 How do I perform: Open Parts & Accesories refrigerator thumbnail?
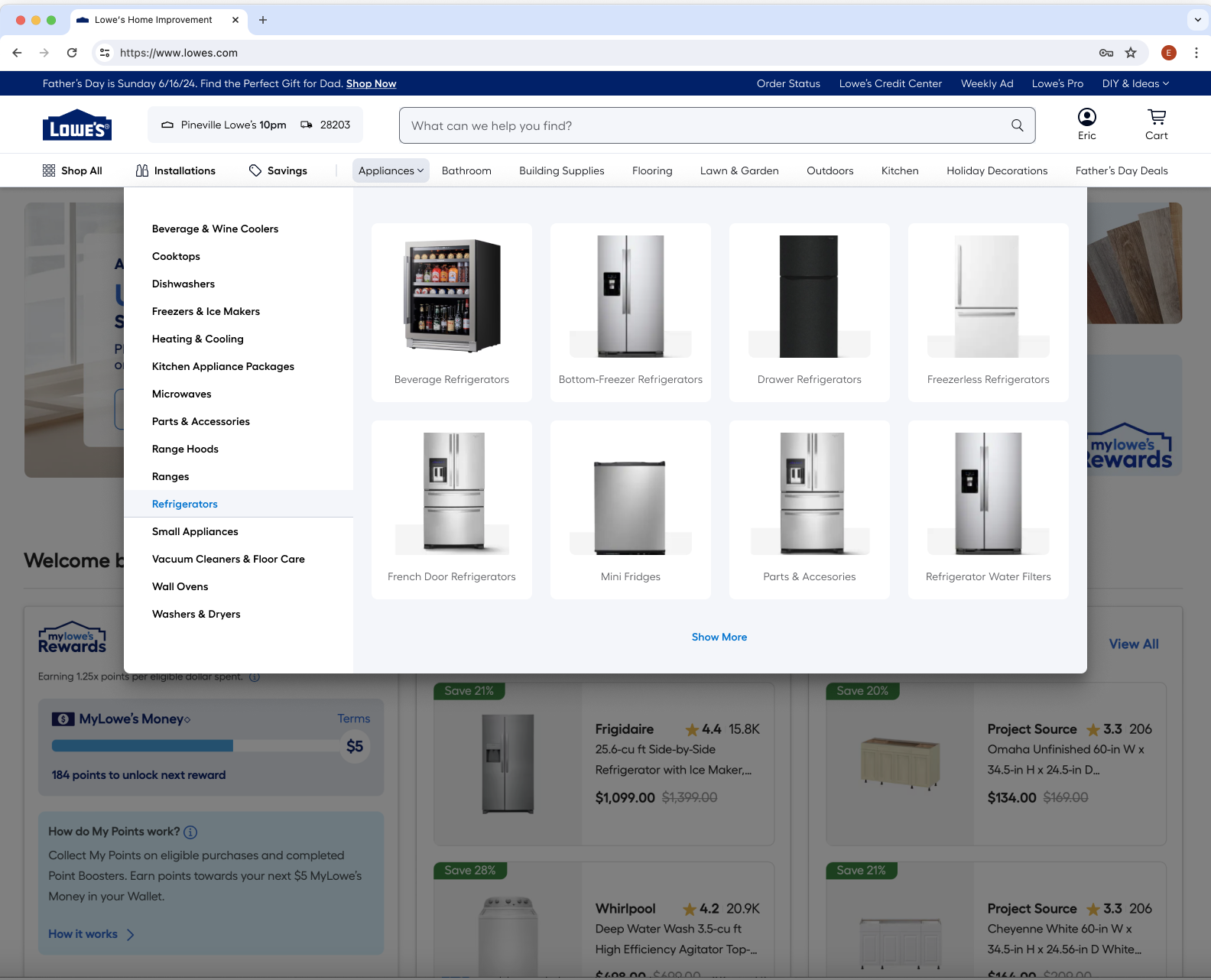(x=810, y=510)
